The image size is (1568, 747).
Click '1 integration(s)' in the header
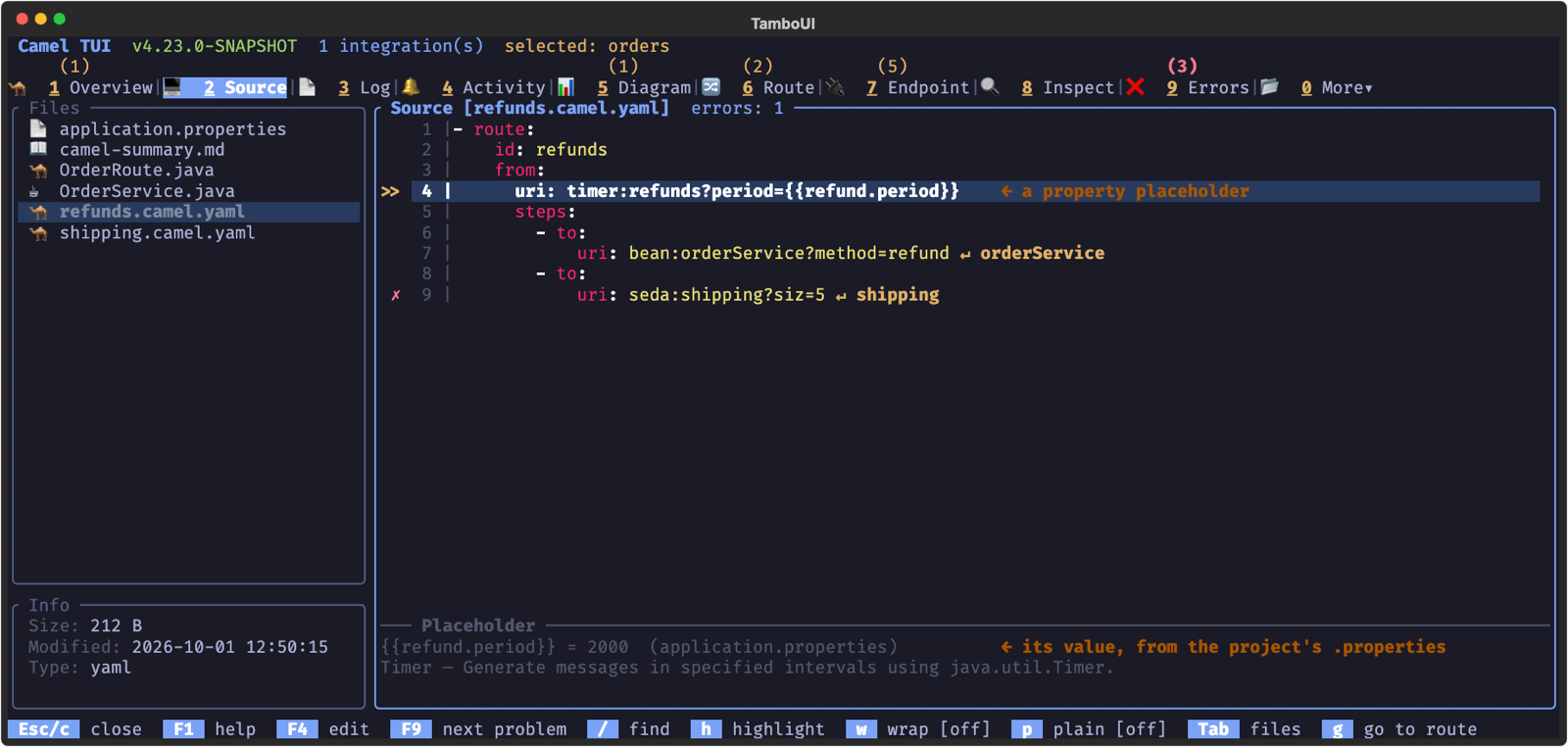pyautogui.click(x=401, y=46)
